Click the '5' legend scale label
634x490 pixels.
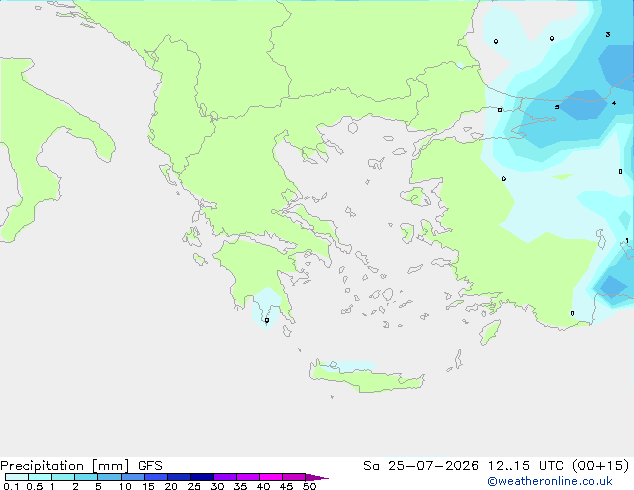[x=98, y=486]
